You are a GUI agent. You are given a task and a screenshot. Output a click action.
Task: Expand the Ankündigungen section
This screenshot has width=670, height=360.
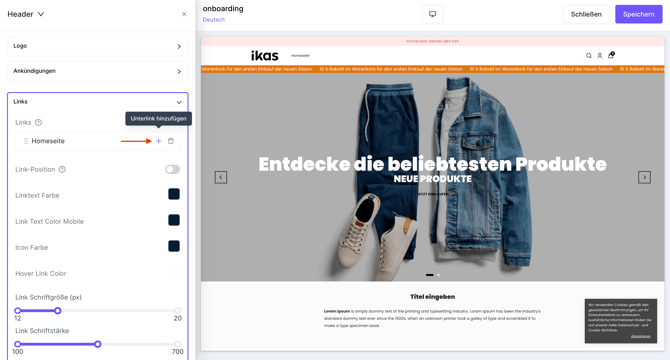97,71
